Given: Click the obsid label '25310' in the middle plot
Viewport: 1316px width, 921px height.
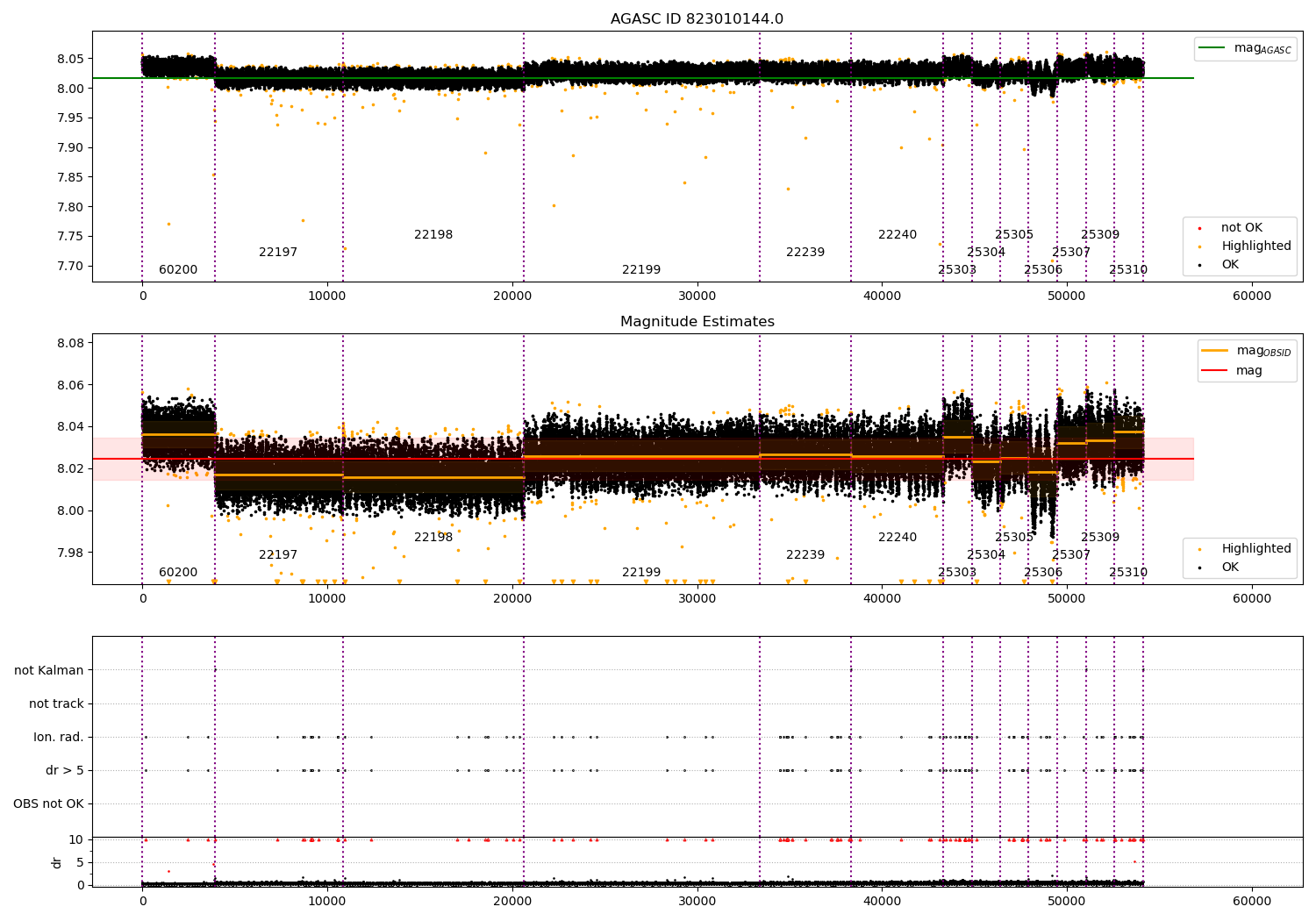Looking at the screenshot, I should coord(1128,573).
